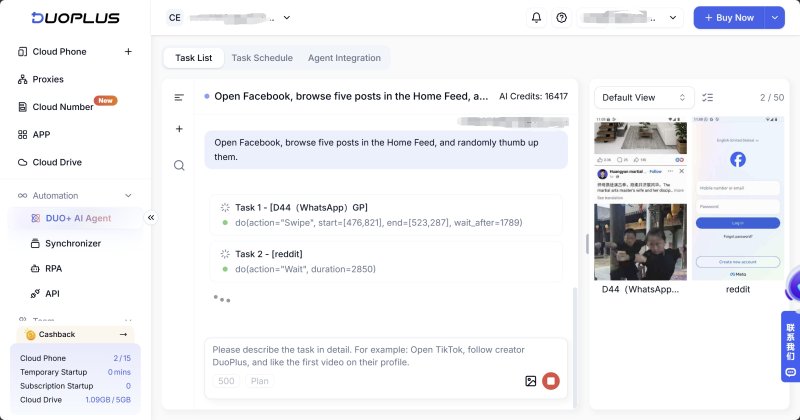This screenshot has width=800, height=420.
Task: Click the D44 (WhatsApp... device label
Action: [640, 289]
